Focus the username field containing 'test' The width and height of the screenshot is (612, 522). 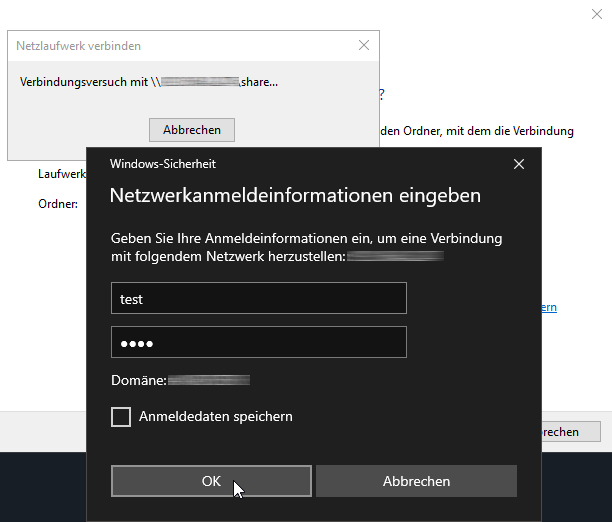click(x=258, y=298)
